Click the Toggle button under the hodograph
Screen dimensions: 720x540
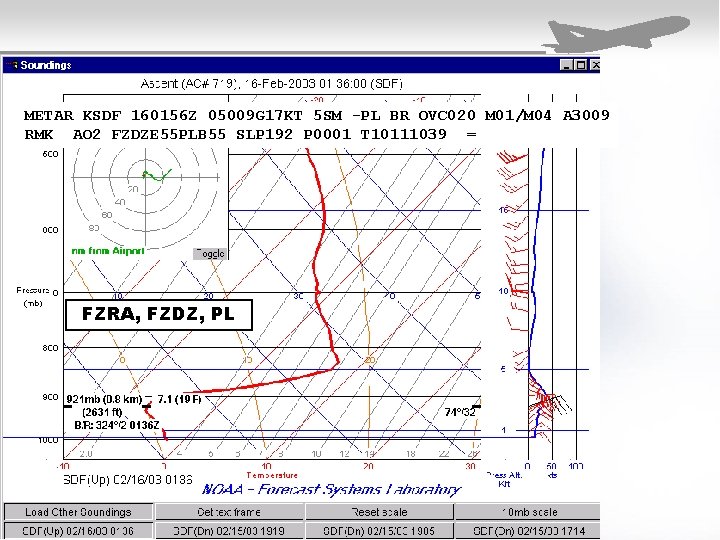pos(210,253)
